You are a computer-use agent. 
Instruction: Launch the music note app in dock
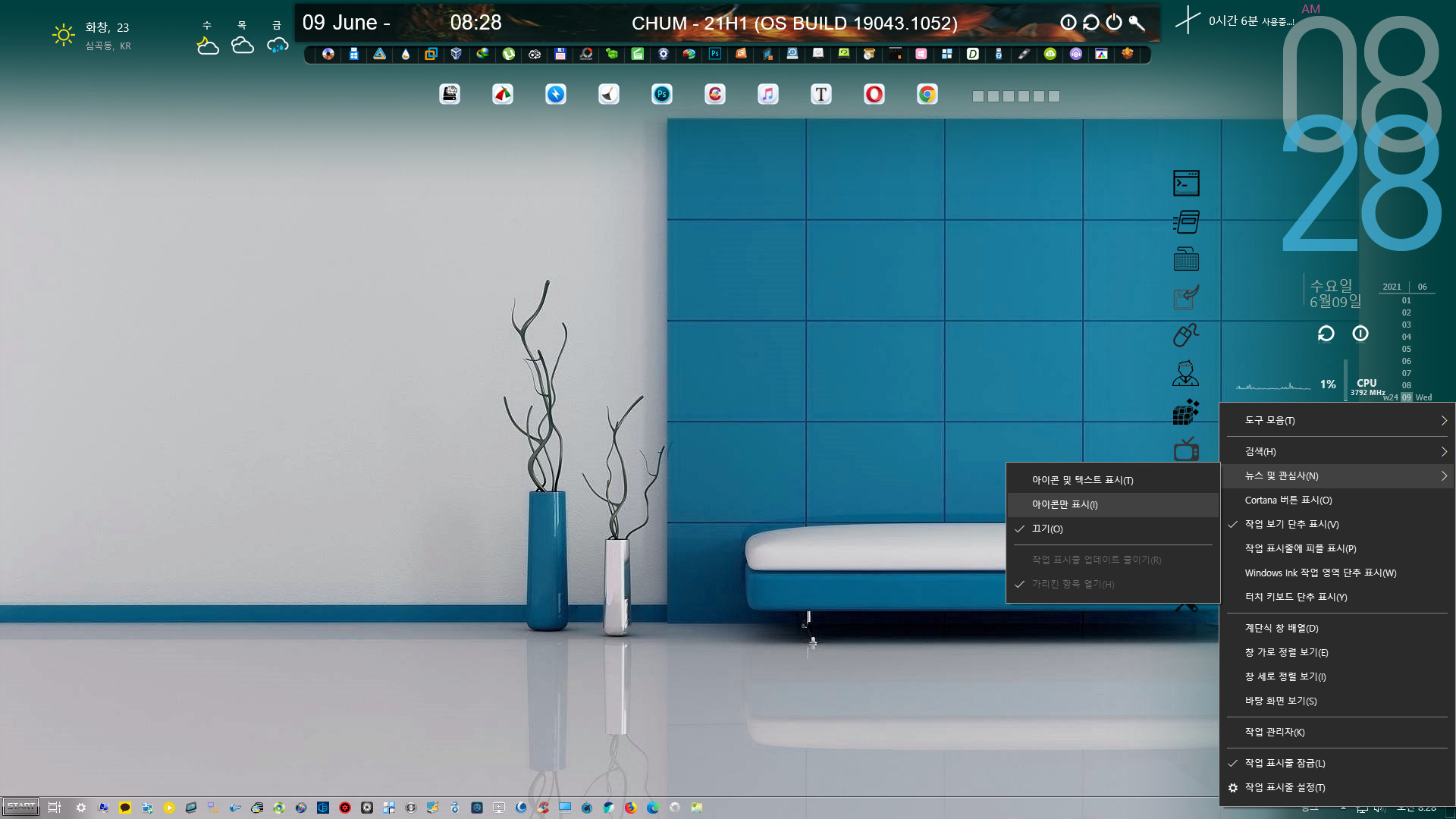pos(767,94)
